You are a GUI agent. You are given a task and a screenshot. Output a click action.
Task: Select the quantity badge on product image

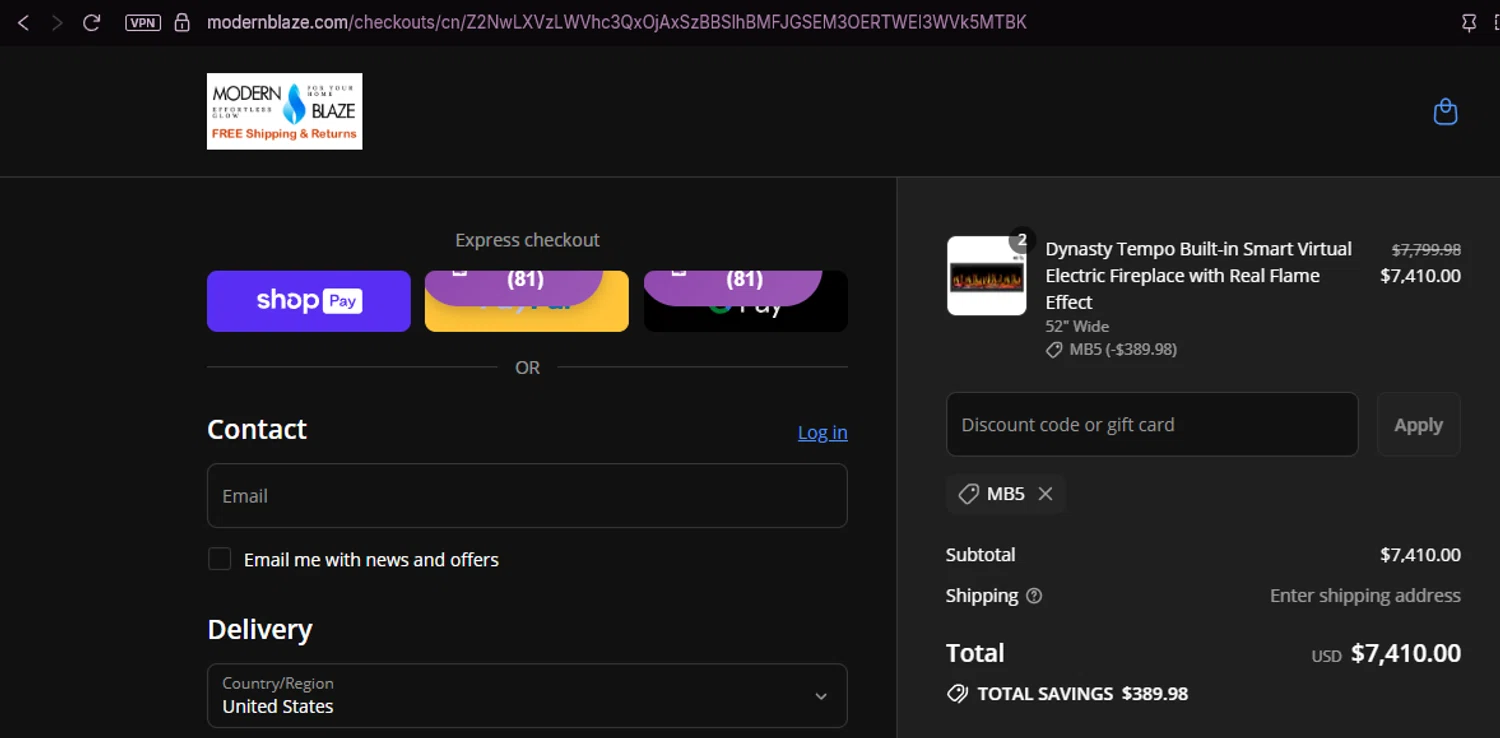[x=1021, y=240]
